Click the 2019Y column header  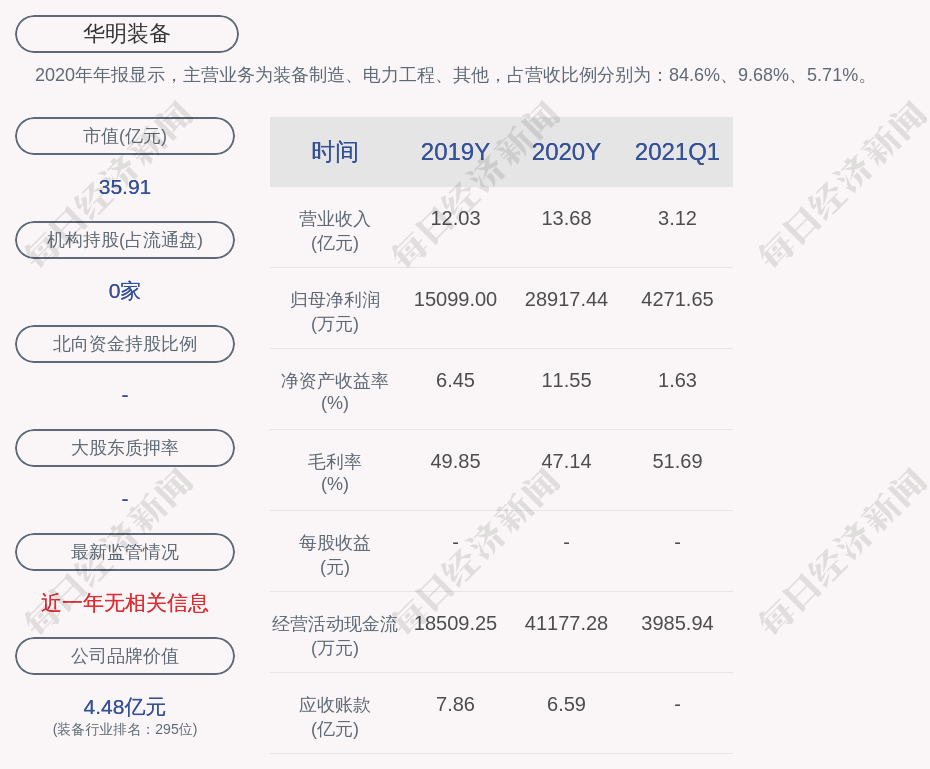pos(455,152)
